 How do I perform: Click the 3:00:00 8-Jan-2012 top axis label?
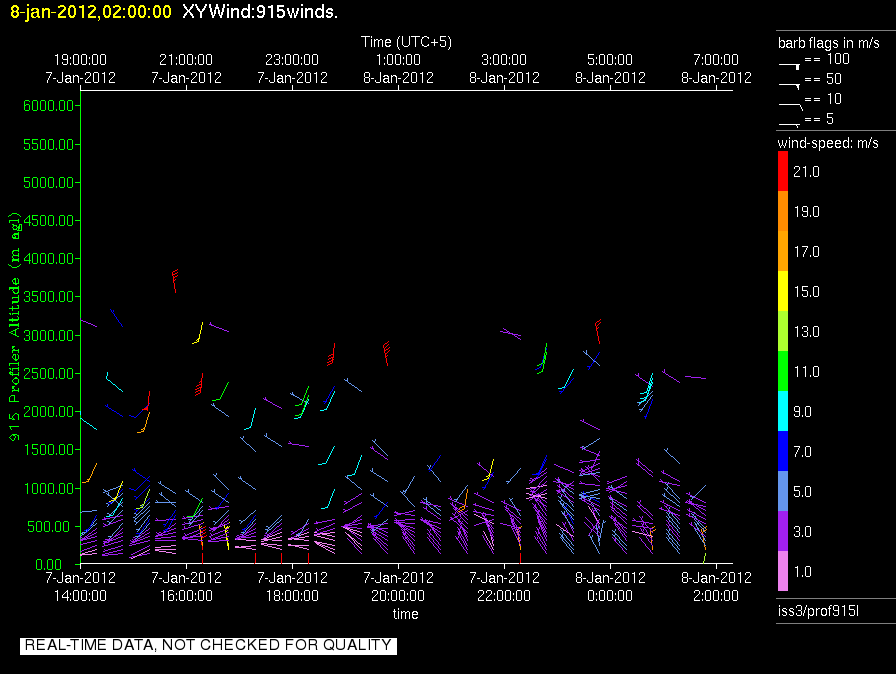pos(504,69)
